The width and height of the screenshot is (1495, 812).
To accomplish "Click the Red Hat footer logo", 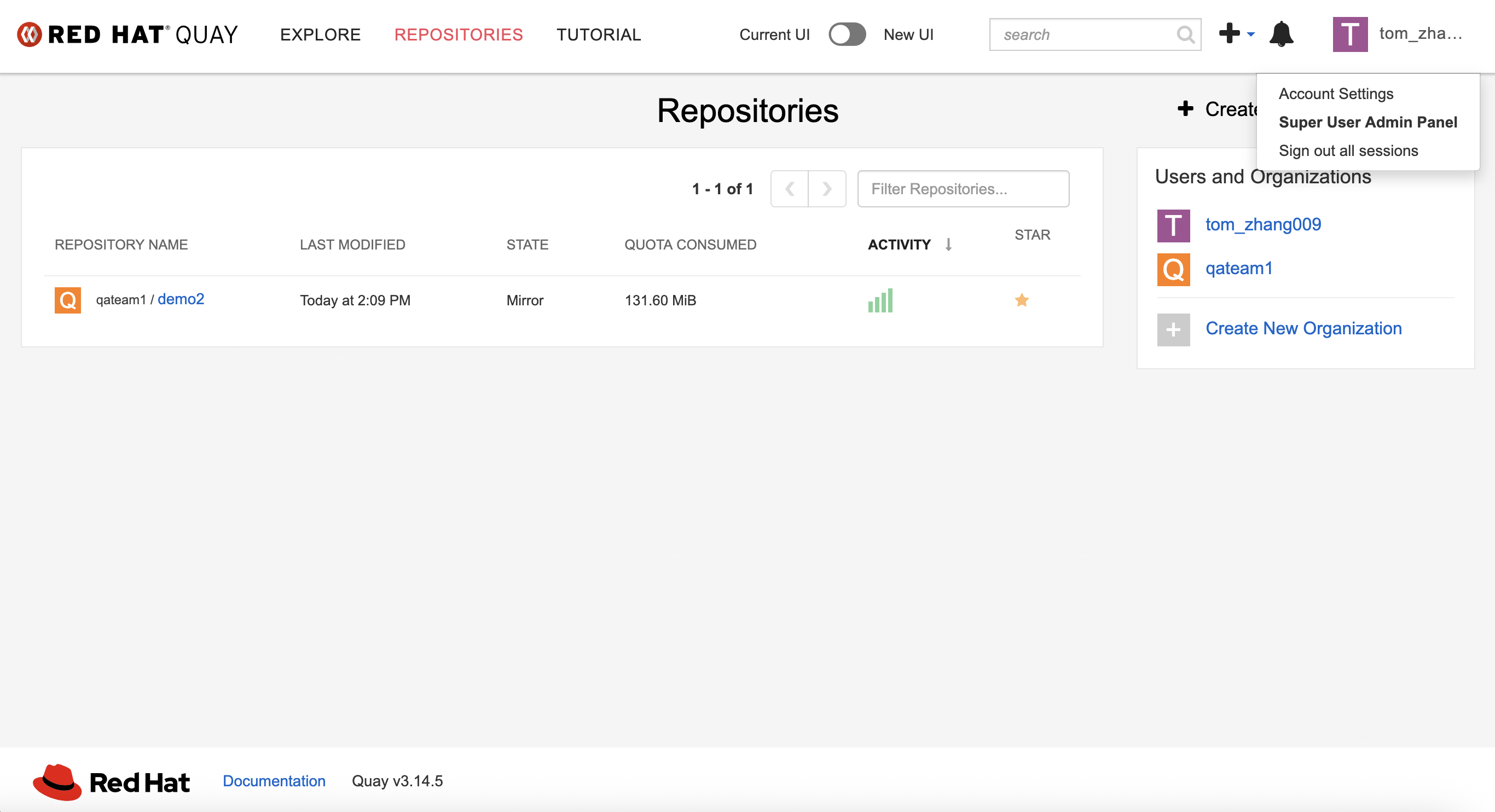I will (x=111, y=782).
